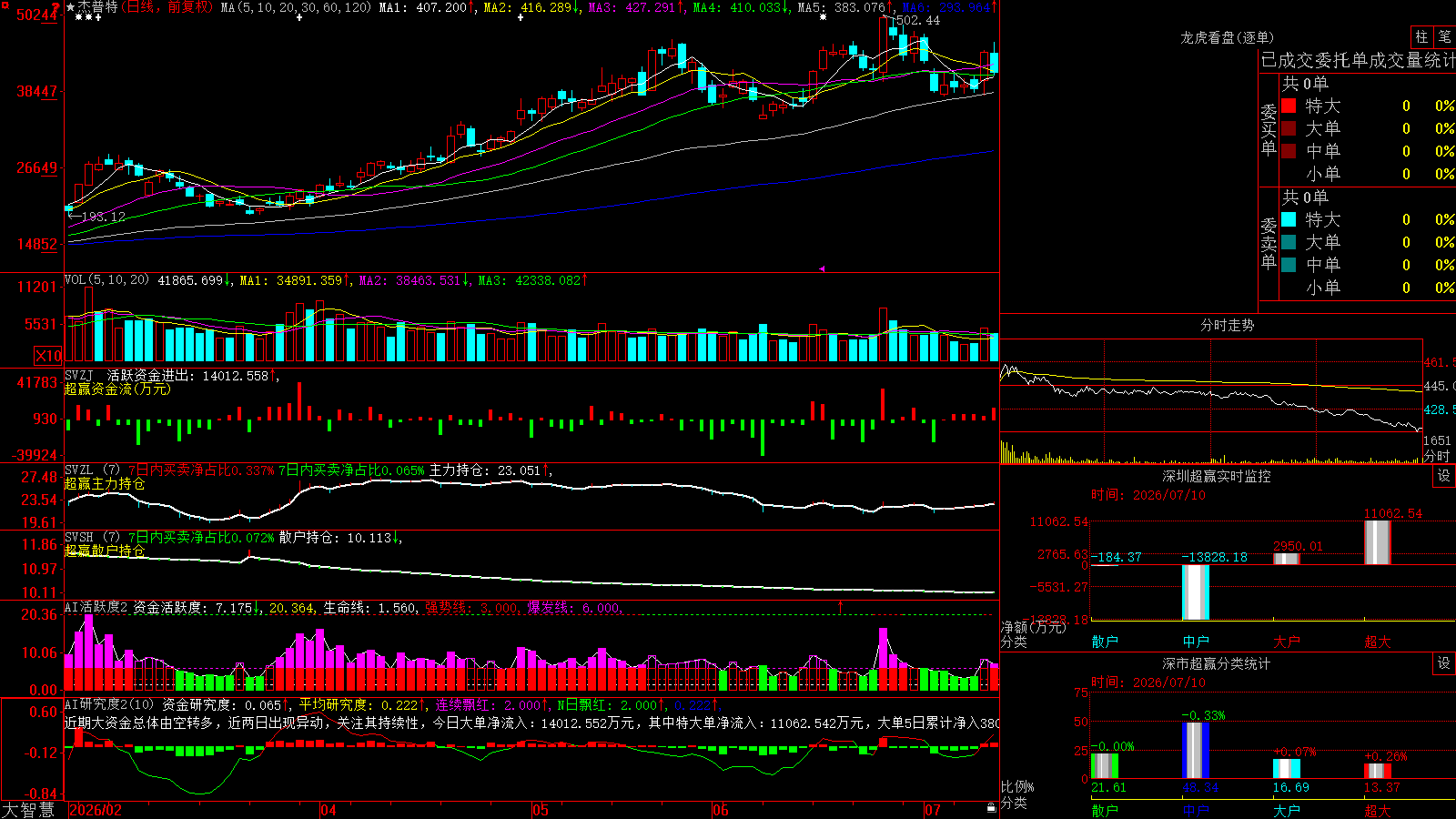The height and width of the screenshot is (819, 1456).
Task: Click the 活跃资金进出: 14012.558 value
Action: [x=193, y=375]
